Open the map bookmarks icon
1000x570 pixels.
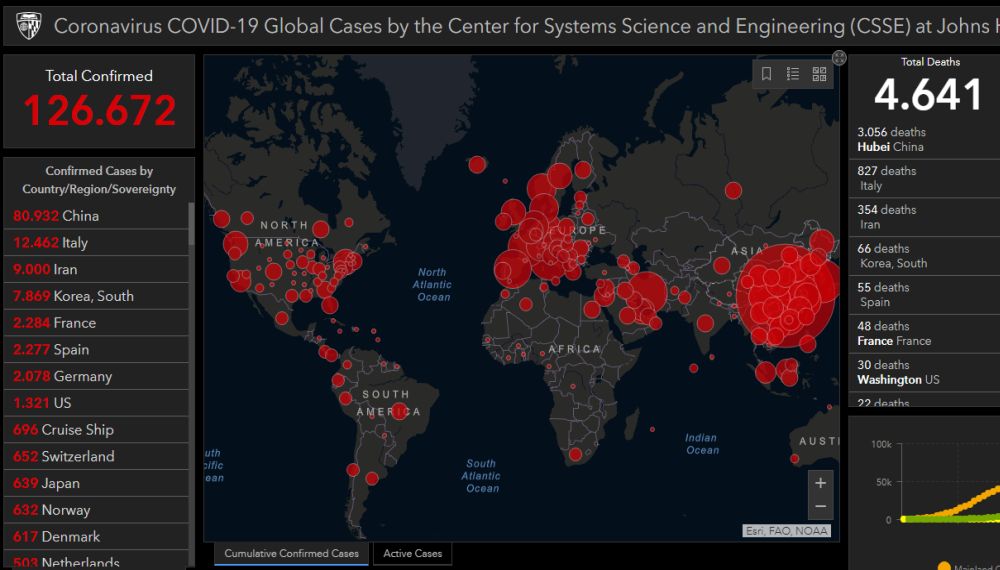[x=767, y=74]
